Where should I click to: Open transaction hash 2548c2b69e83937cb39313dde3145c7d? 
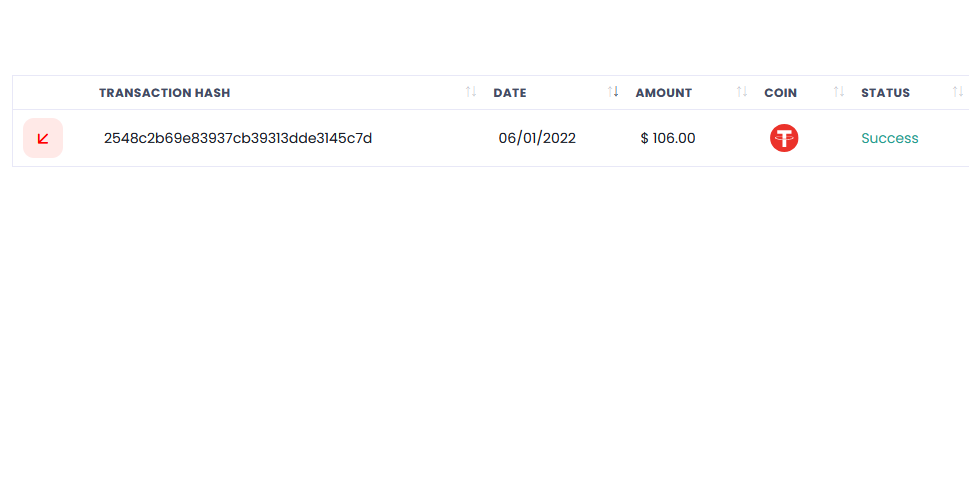pyautogui.click(x=238, y=138)
